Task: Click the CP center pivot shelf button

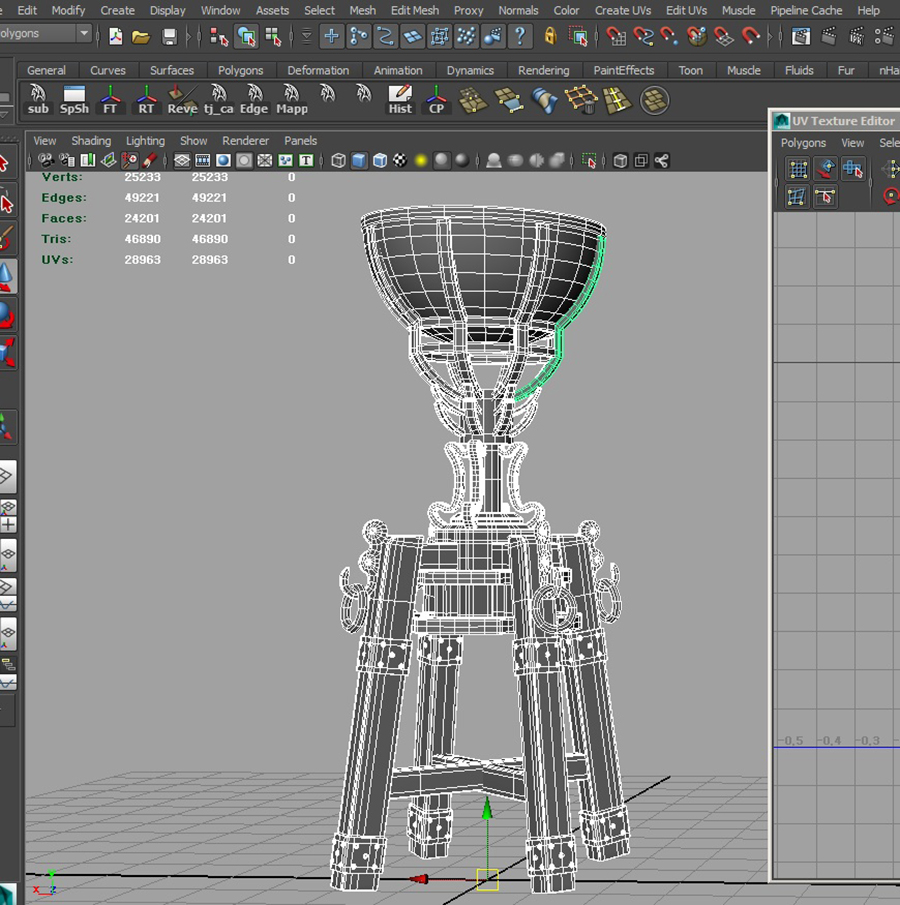Action: (436, 100)
